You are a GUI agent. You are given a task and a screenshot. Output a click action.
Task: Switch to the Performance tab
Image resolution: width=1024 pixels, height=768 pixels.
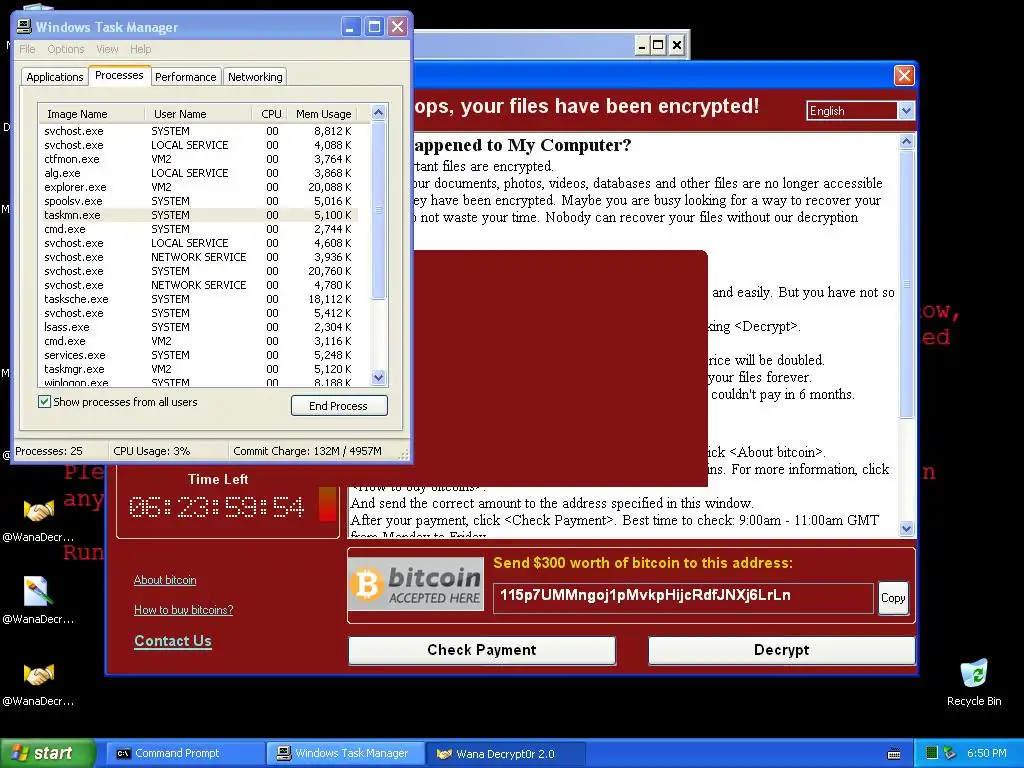point(185,76)
